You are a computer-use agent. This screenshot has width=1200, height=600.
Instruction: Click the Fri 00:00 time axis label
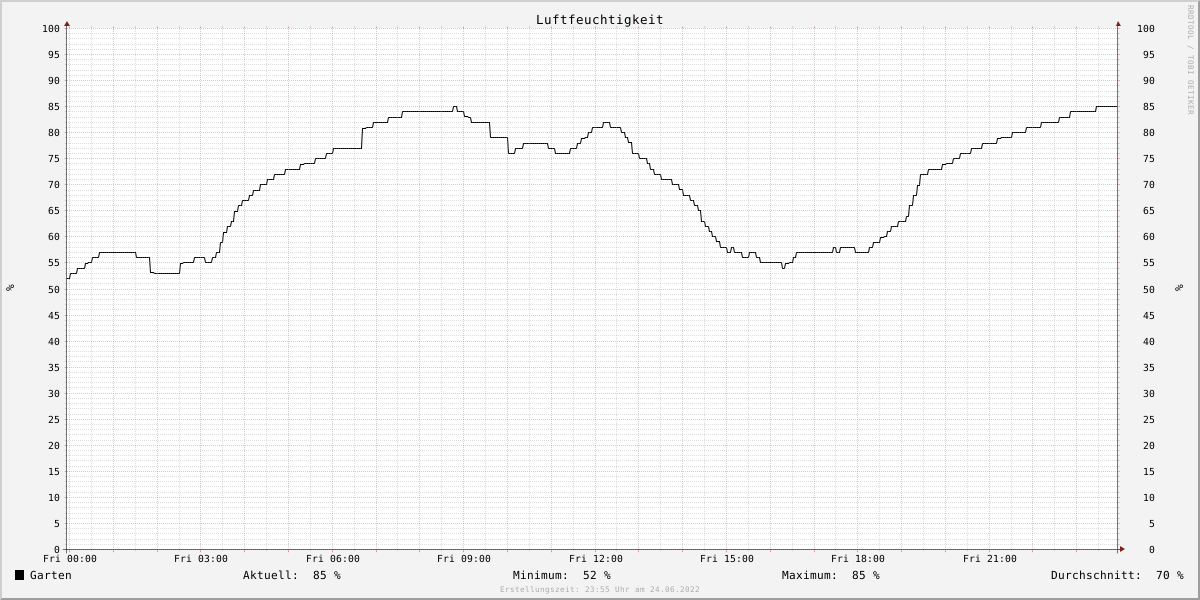(x=70, y=559)
